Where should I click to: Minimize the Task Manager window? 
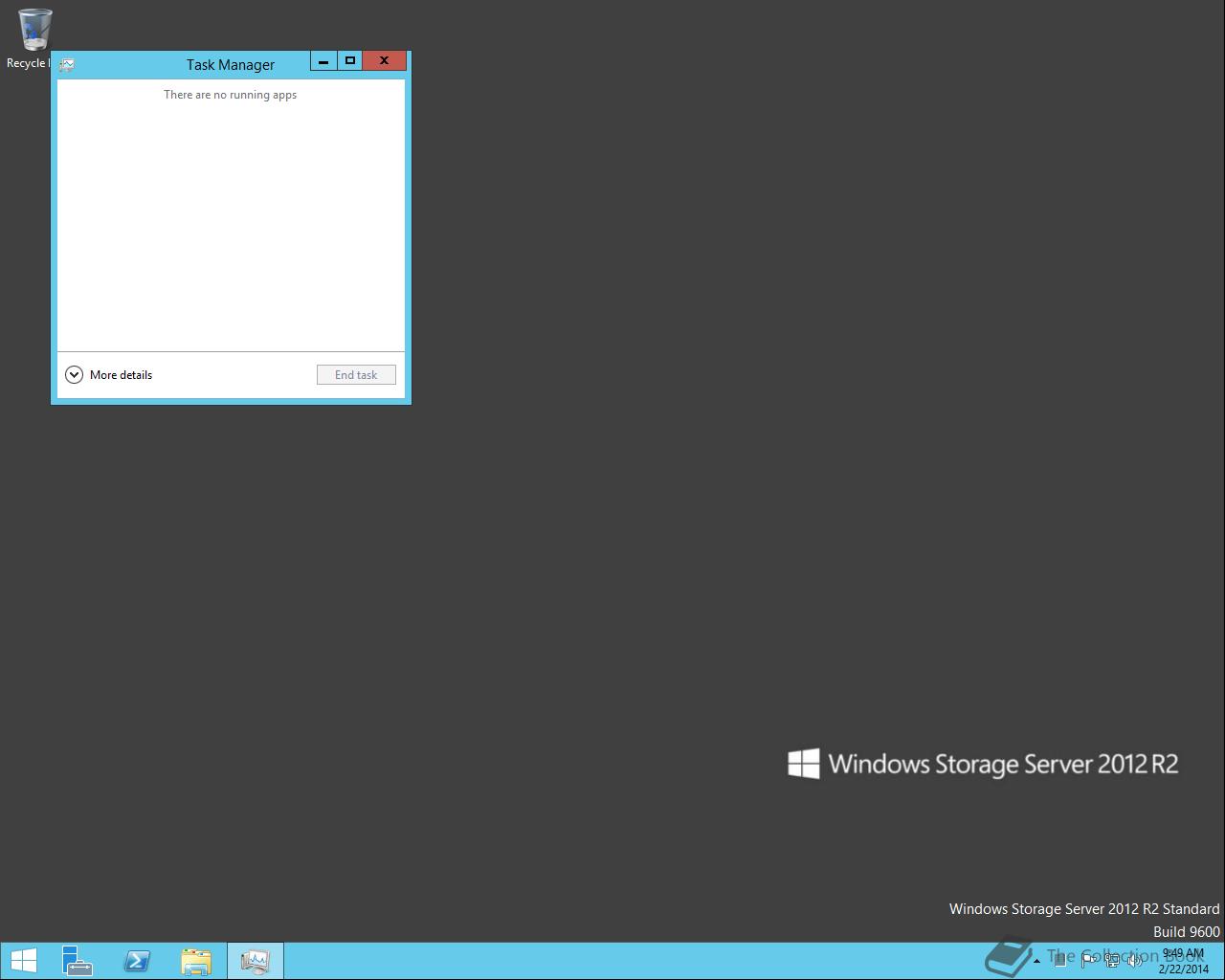323,61
